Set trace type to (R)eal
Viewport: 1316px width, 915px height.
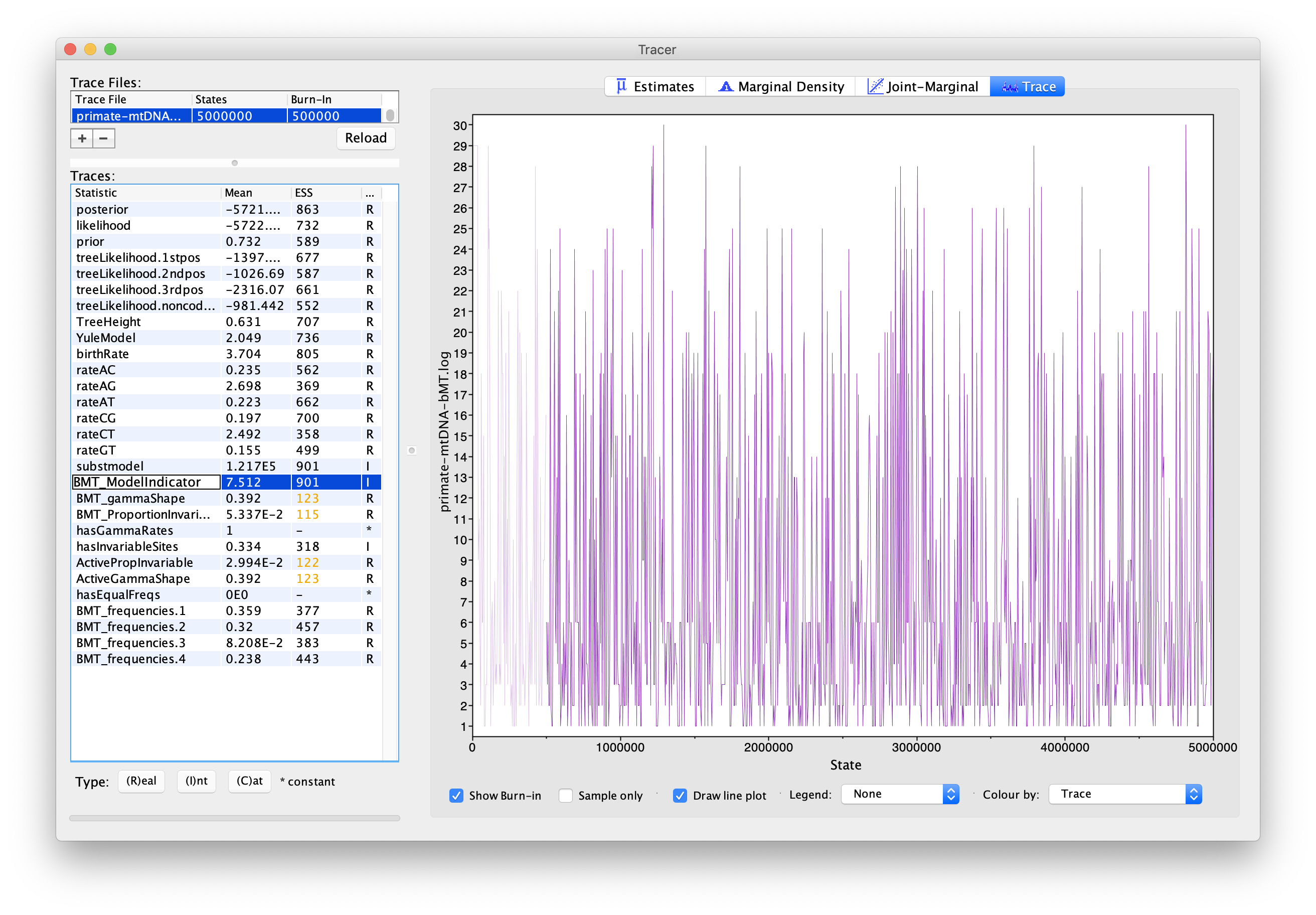click(141, 781)
